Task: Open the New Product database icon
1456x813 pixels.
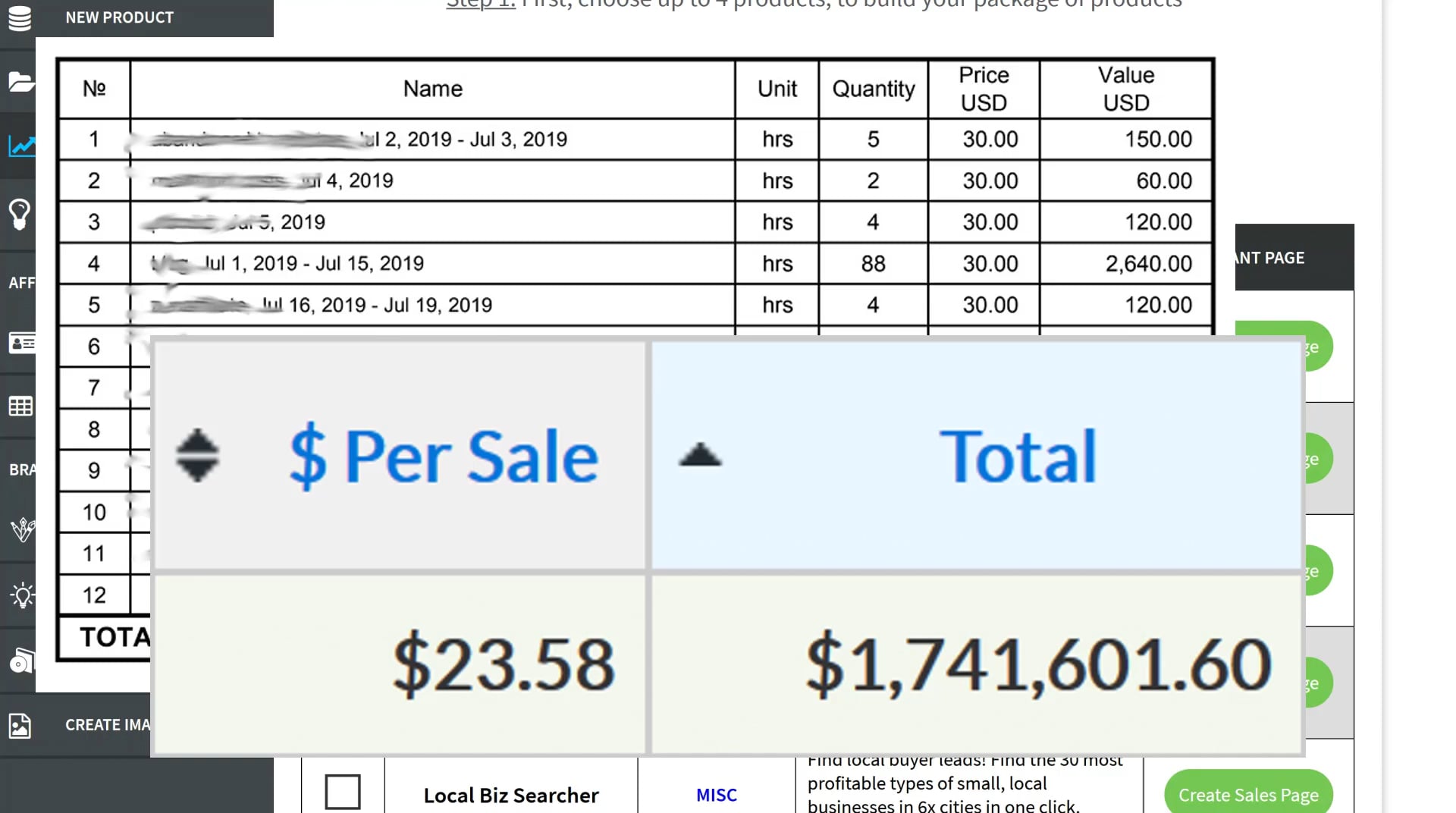Action: pos(20,17)
